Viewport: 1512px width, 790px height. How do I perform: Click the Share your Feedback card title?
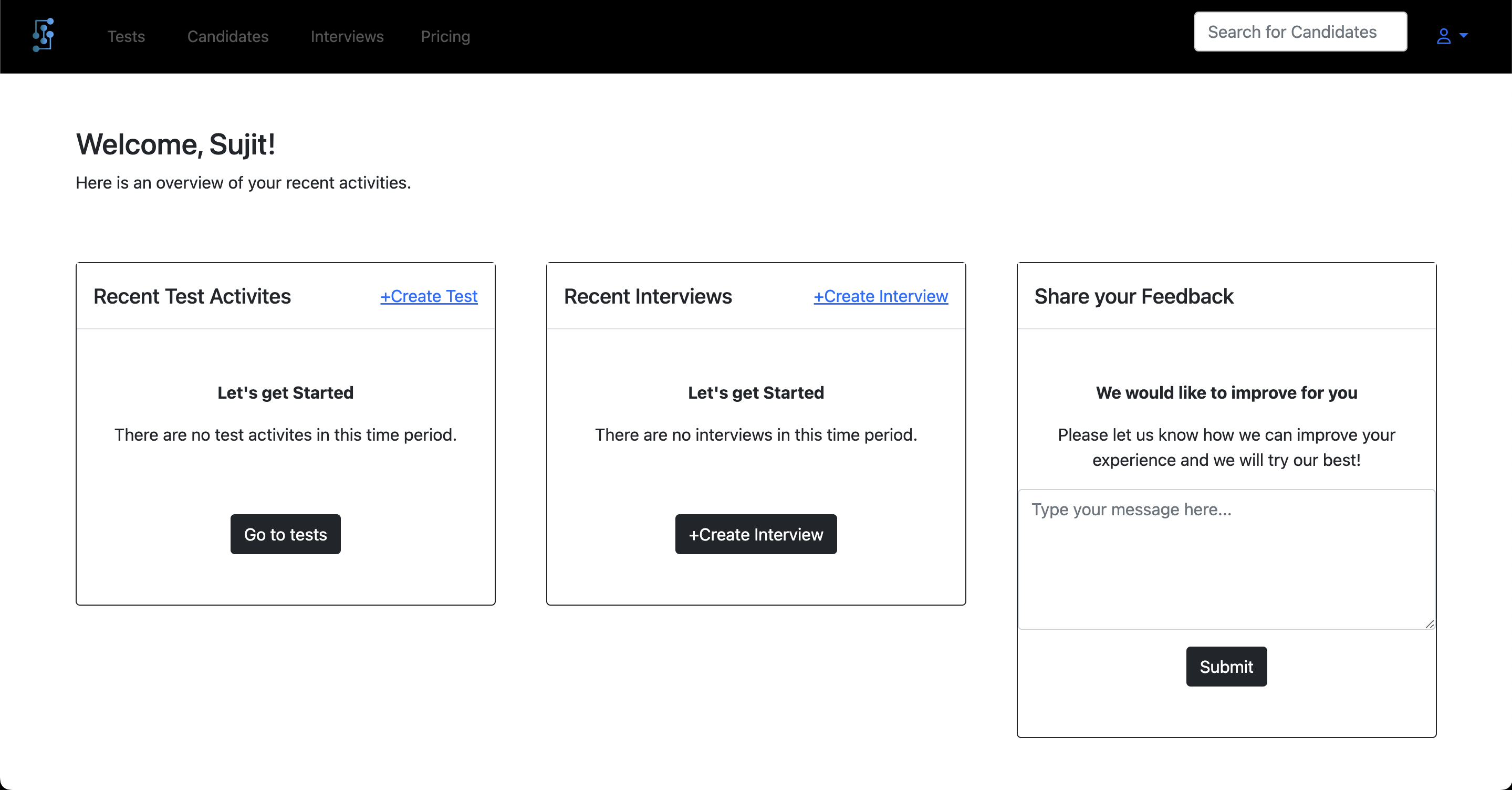[x=1133, y=296]
